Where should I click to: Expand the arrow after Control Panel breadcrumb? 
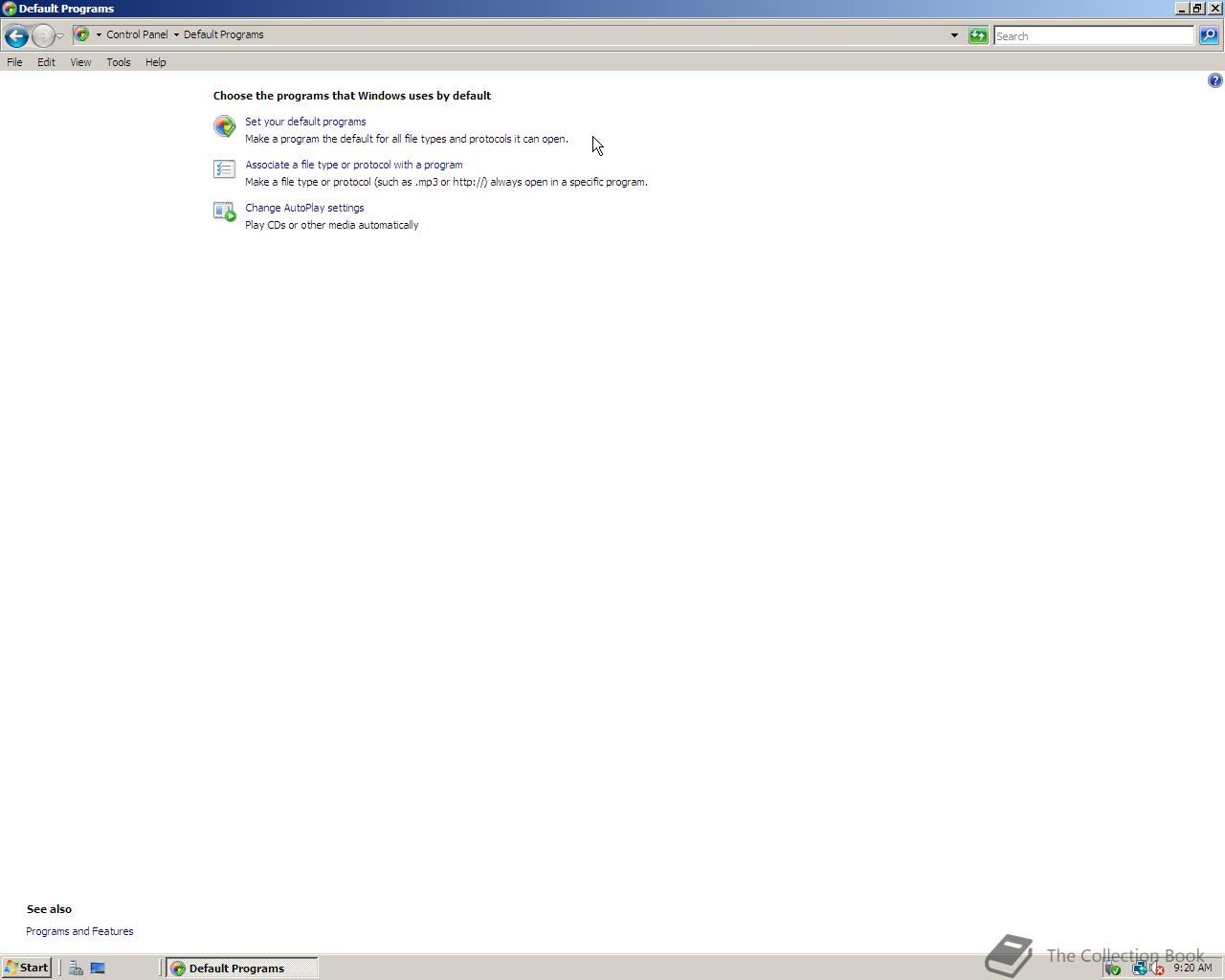tap(176, 34)
